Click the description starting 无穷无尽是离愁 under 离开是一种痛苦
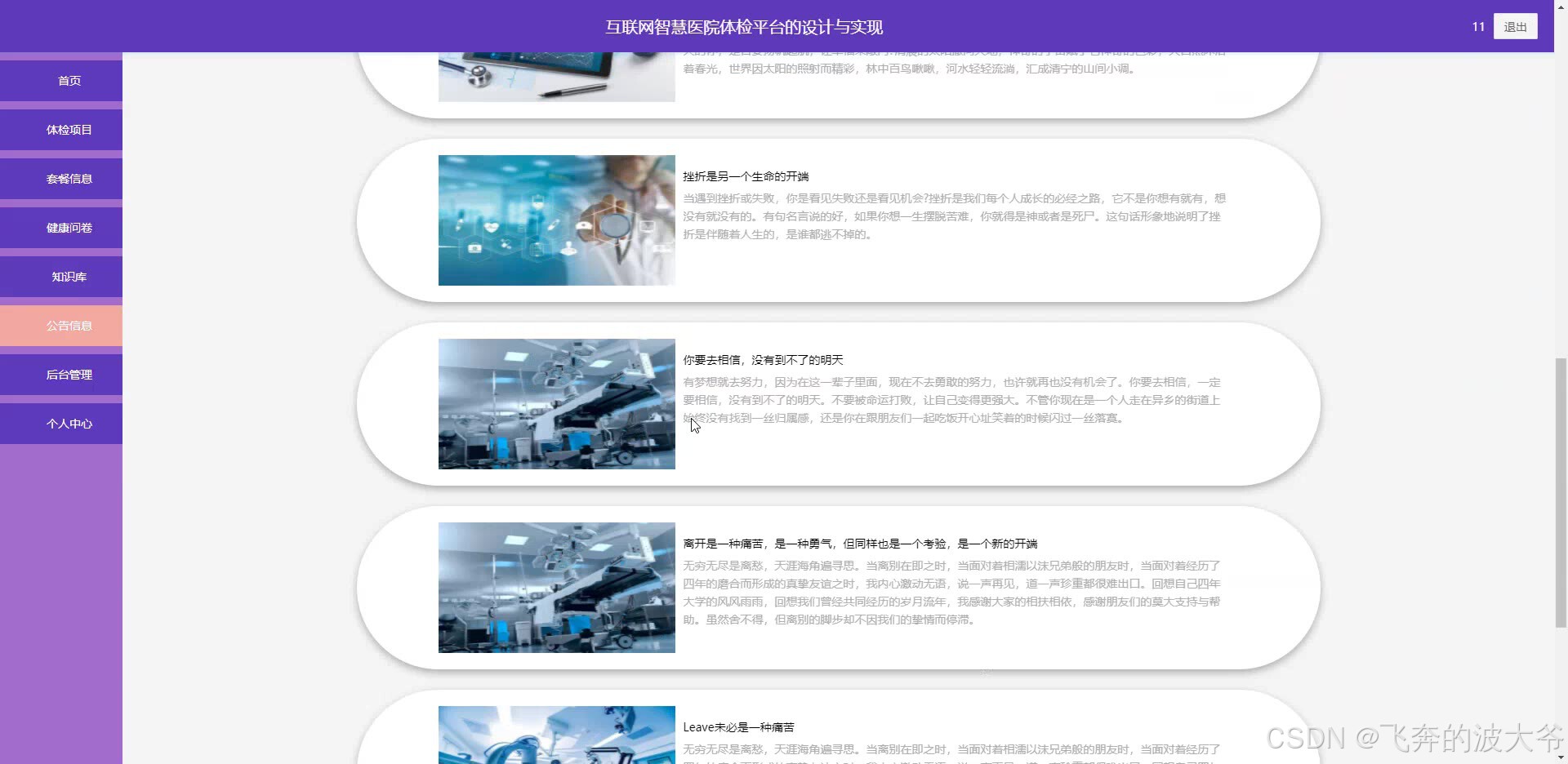 tap(951, 593)
